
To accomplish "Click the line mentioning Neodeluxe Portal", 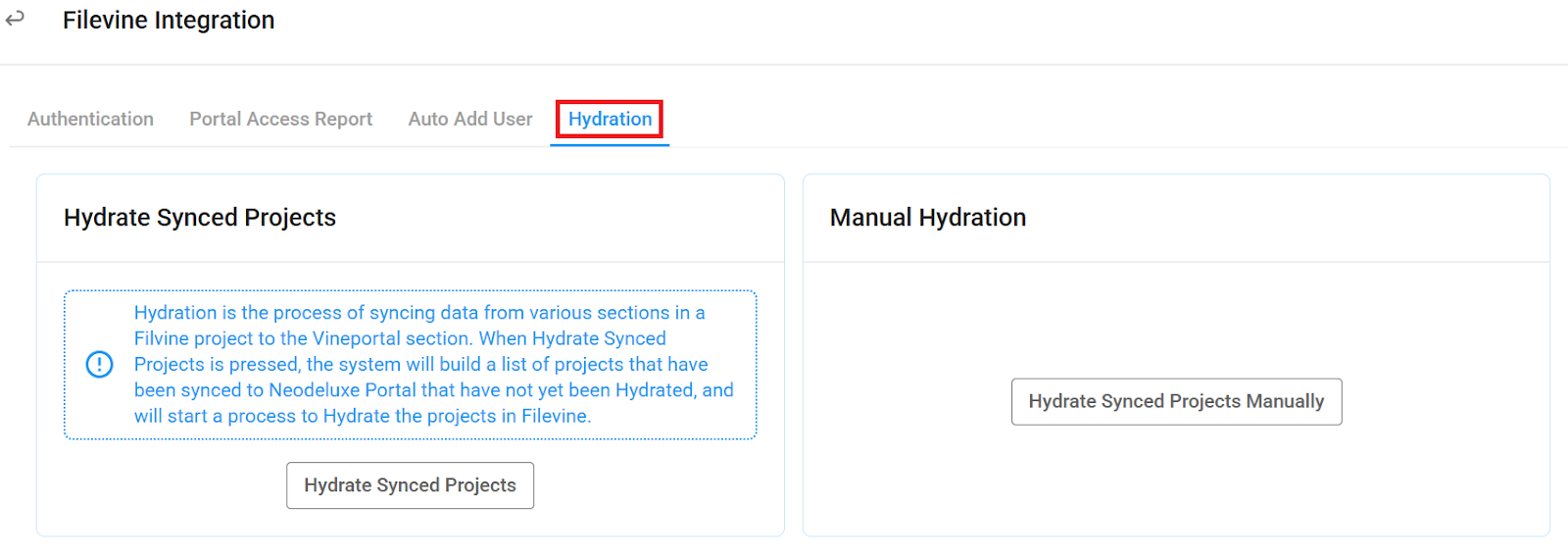I will coord(434,390).
